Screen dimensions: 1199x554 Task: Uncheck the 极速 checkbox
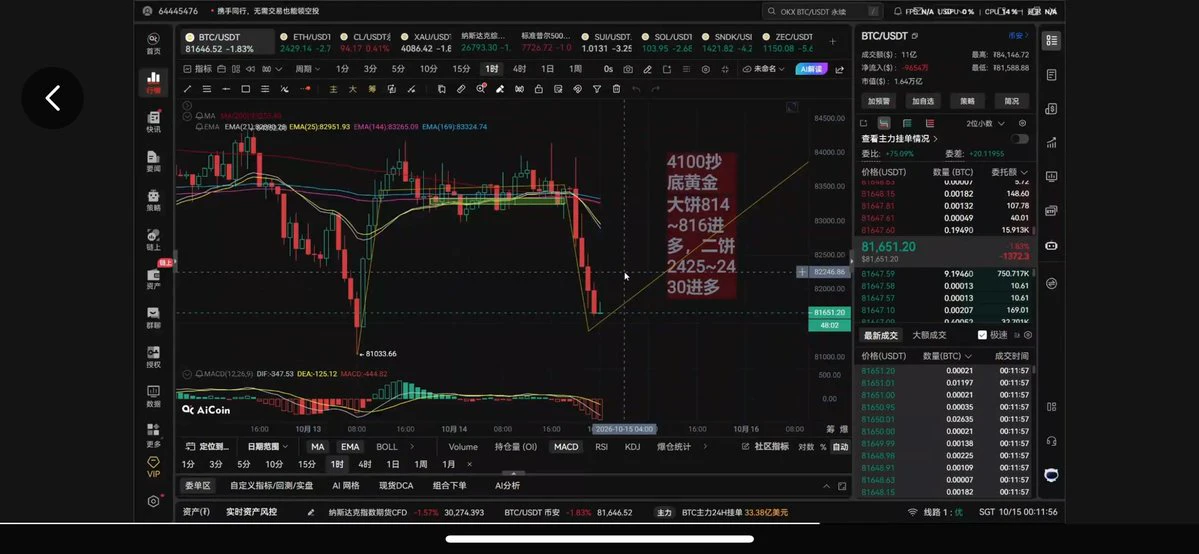pos(982,335)
